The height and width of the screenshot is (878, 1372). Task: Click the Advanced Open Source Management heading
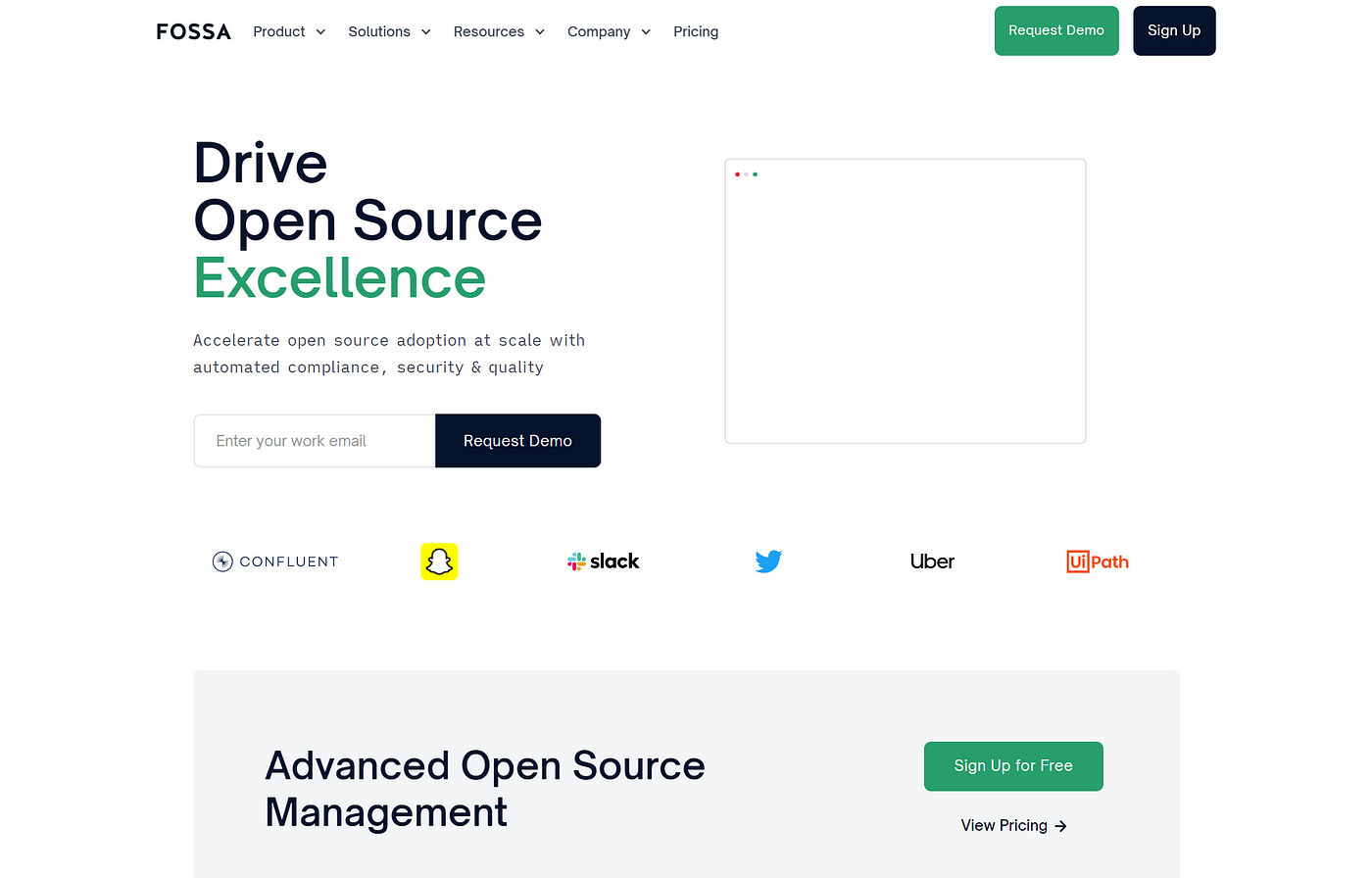[485, 790]
